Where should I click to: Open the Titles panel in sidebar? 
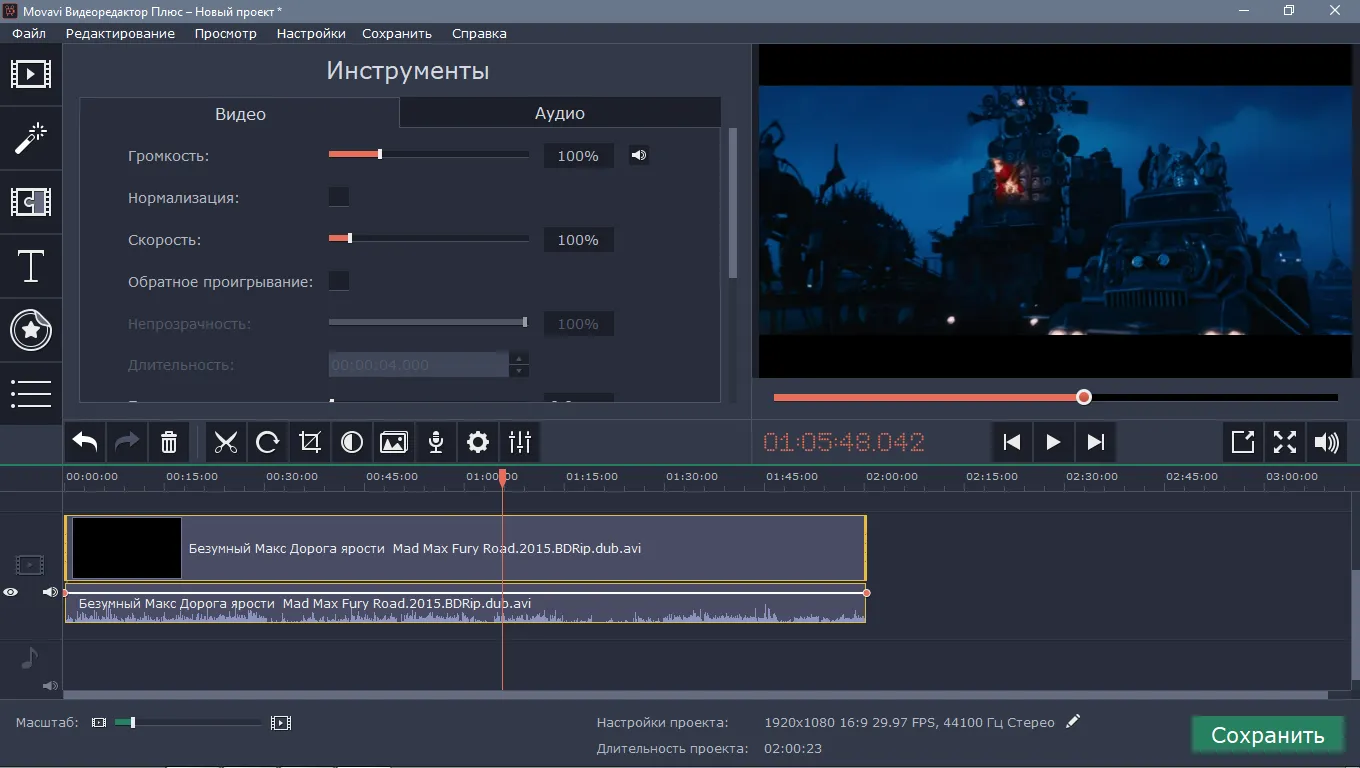coord(31,267)
